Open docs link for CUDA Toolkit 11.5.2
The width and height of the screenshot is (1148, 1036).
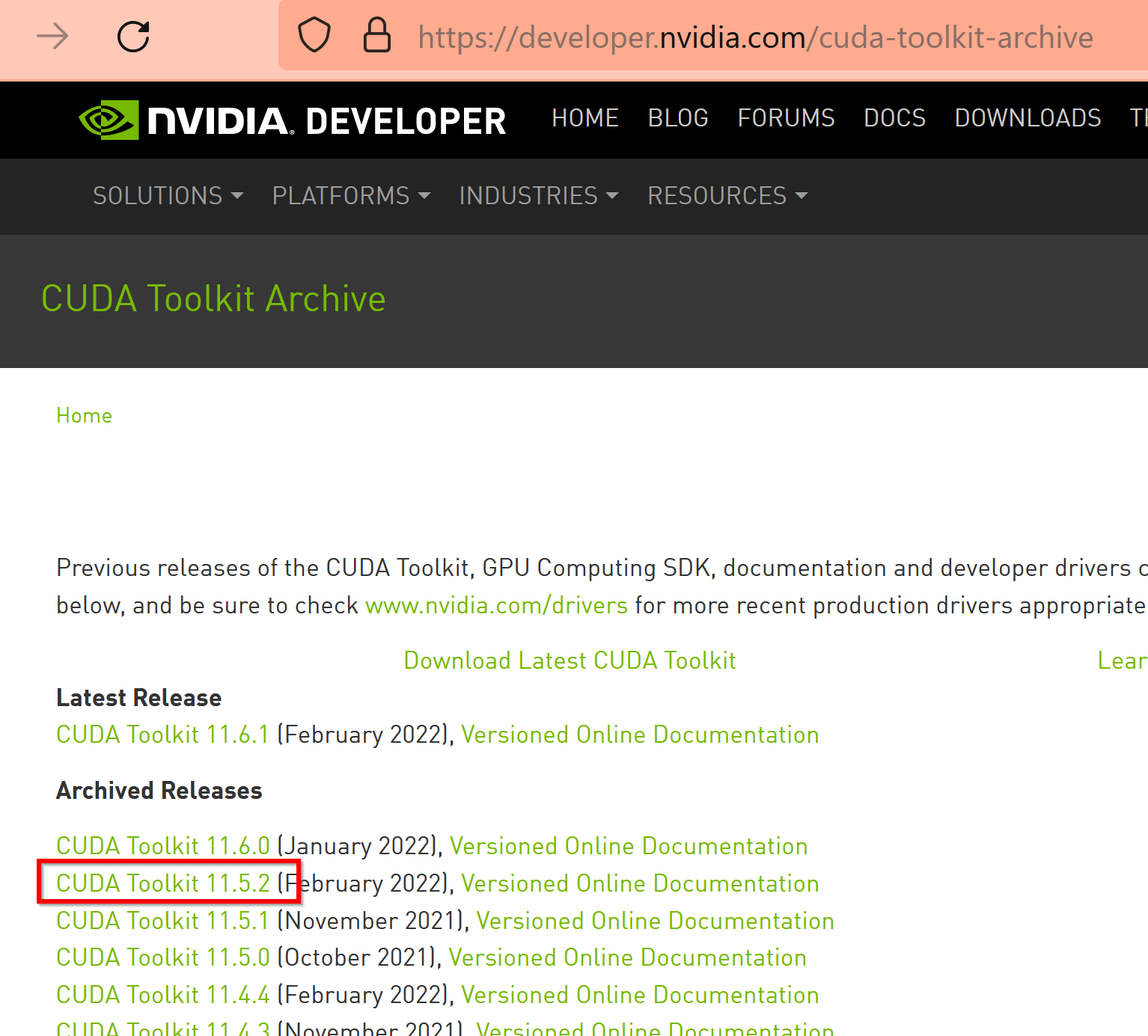pos(640,883)
